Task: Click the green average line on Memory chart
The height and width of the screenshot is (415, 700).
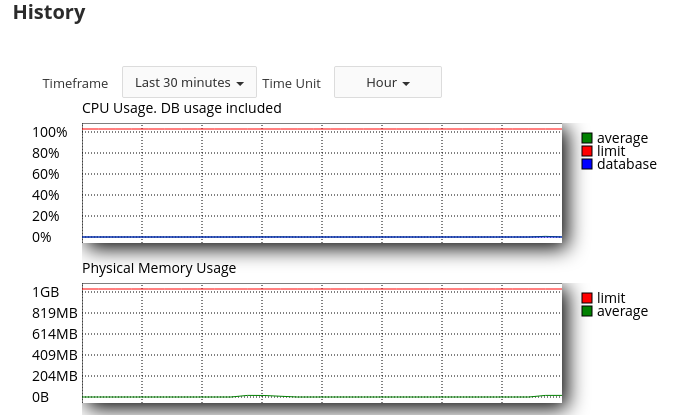Action: point(322,397)
